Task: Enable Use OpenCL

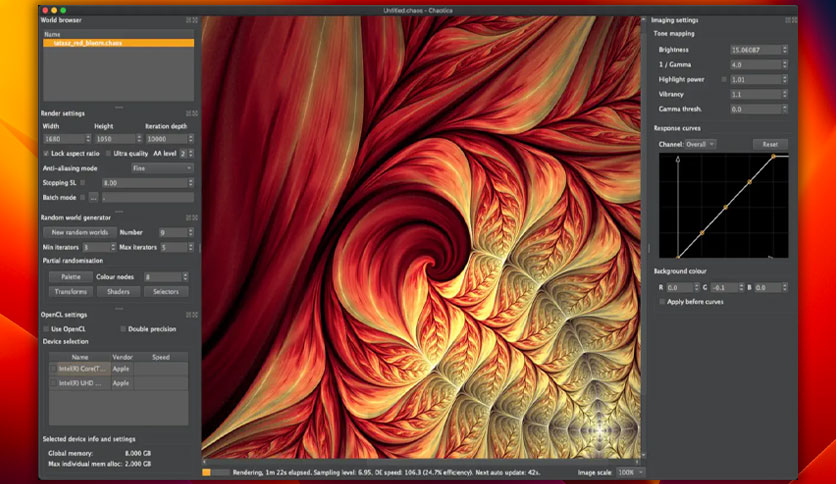Action: click(x=46, y=329)
